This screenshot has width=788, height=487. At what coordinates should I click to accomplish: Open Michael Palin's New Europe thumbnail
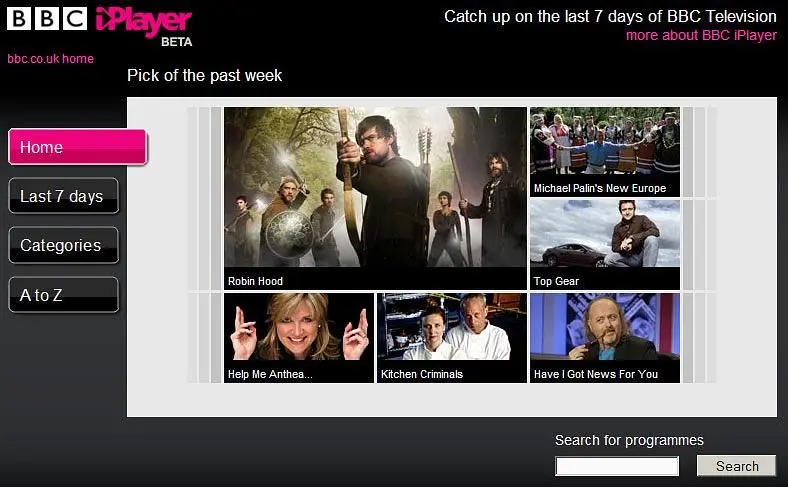pyautogui.click(x=605, y=151)
